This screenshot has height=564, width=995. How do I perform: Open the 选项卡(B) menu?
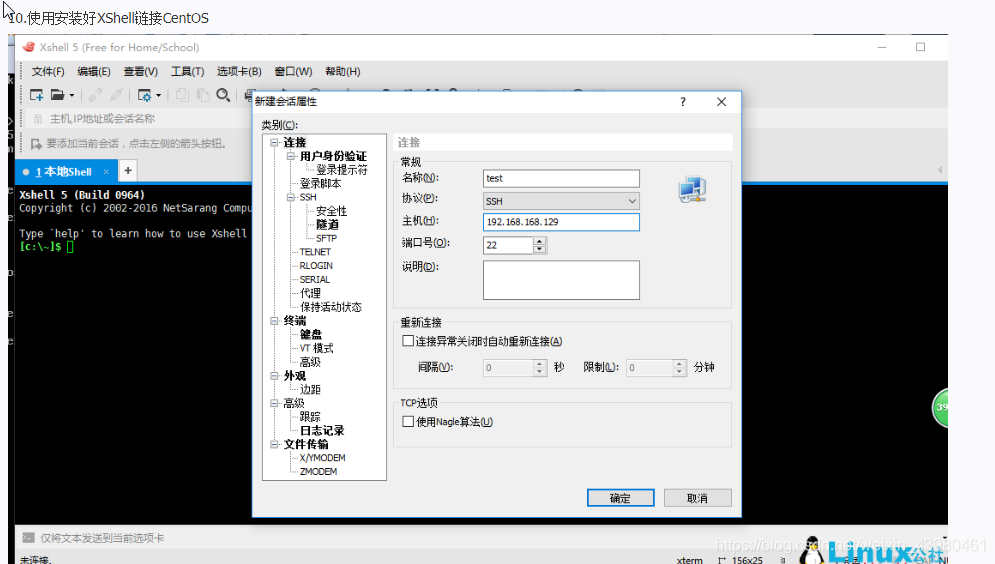239,72
